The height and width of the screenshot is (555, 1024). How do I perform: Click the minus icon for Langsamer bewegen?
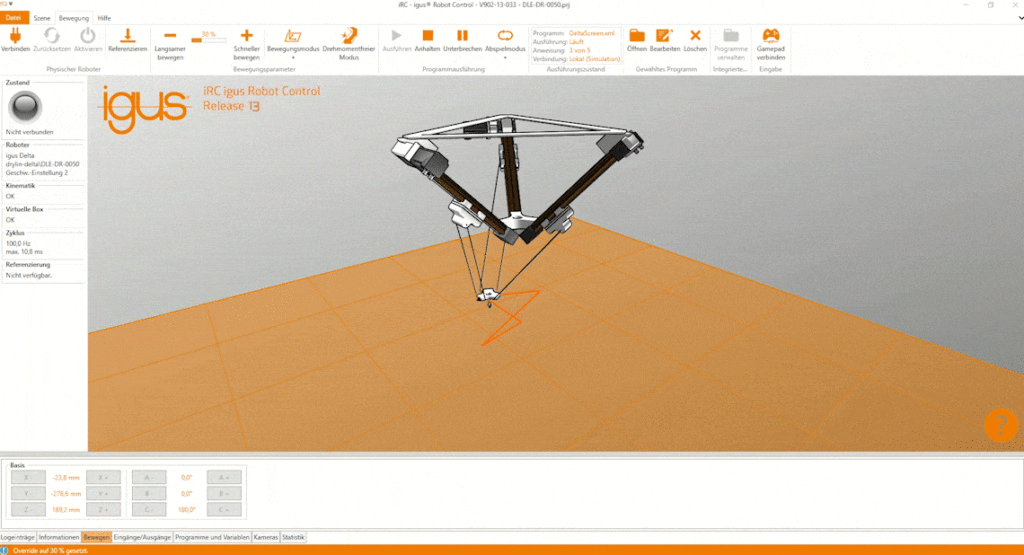170,35
